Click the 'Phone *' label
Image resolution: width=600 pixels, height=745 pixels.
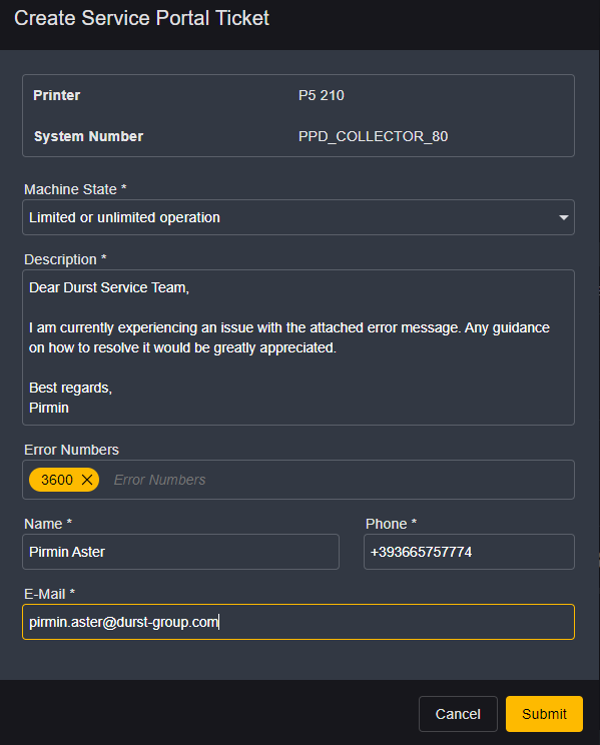tap(391, 524)
